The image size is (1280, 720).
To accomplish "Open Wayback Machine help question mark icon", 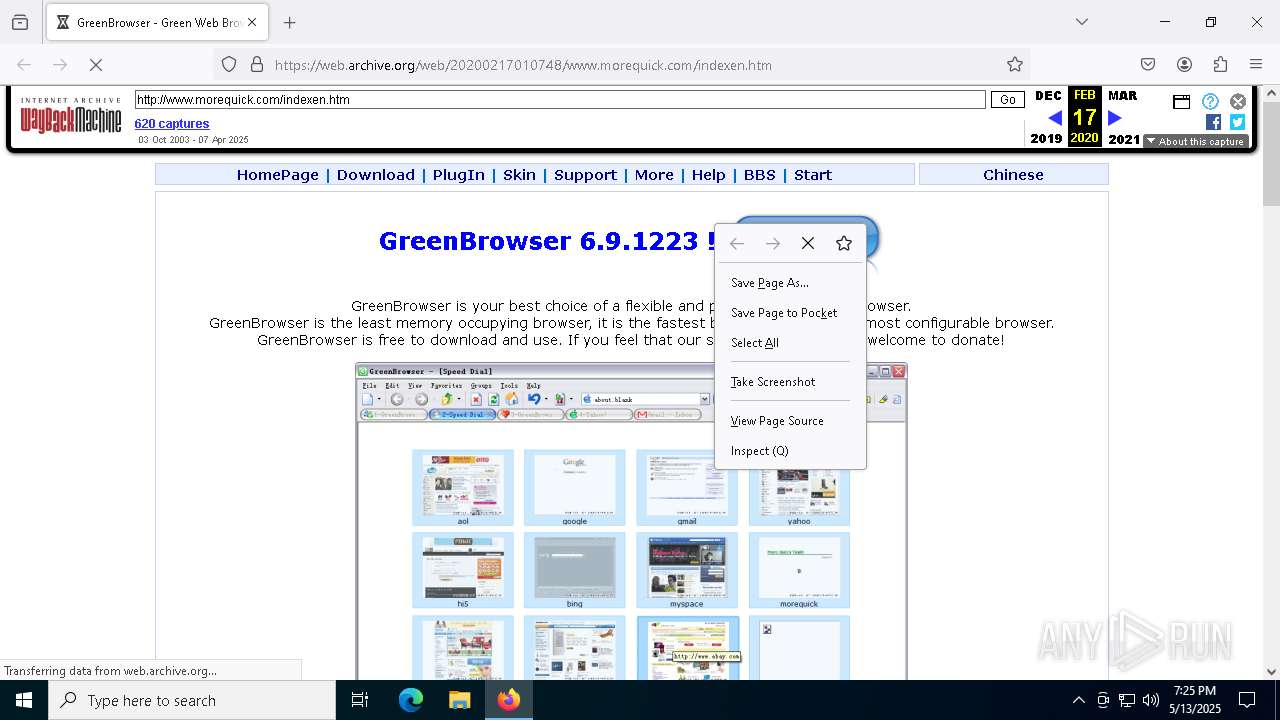I will click(x=1210, y=101).
